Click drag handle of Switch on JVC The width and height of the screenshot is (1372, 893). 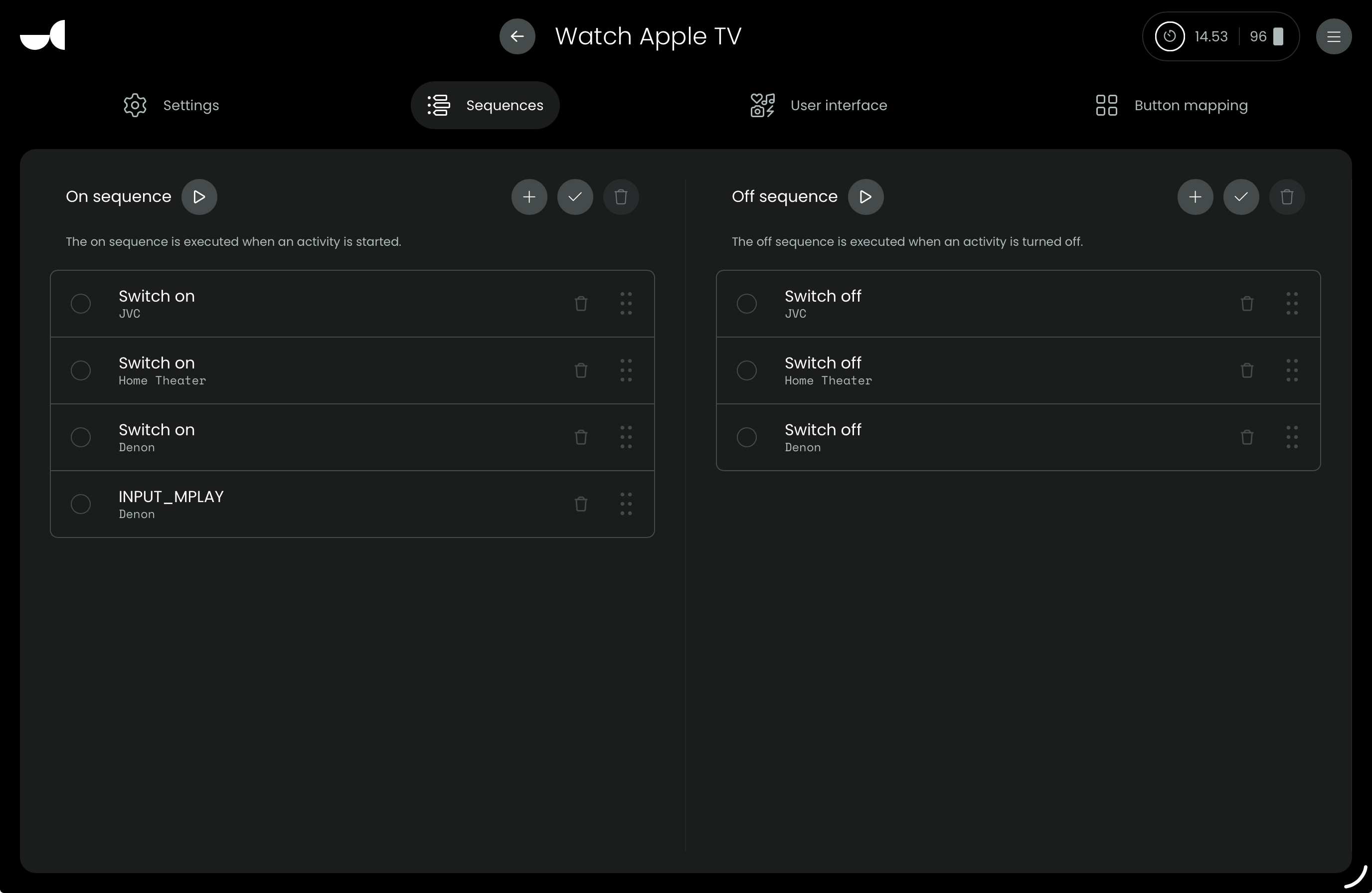(x=626, y=303)
